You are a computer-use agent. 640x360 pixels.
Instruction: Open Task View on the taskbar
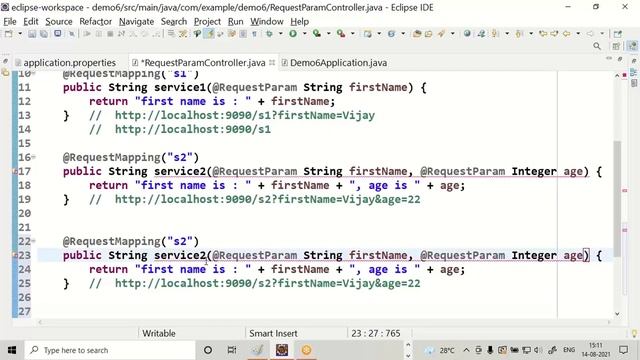click(x=232, y=350)
